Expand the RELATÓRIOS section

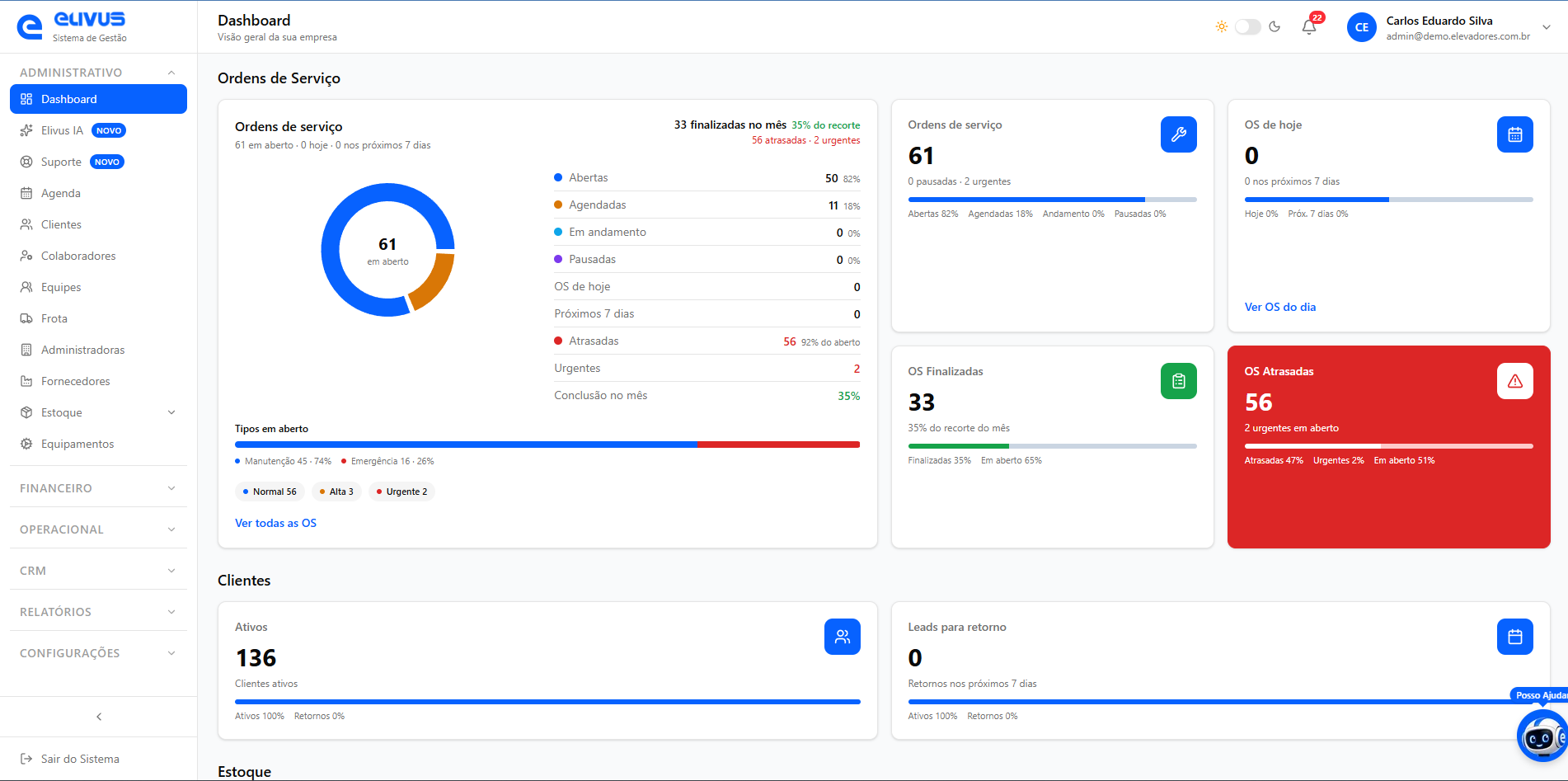98,612
